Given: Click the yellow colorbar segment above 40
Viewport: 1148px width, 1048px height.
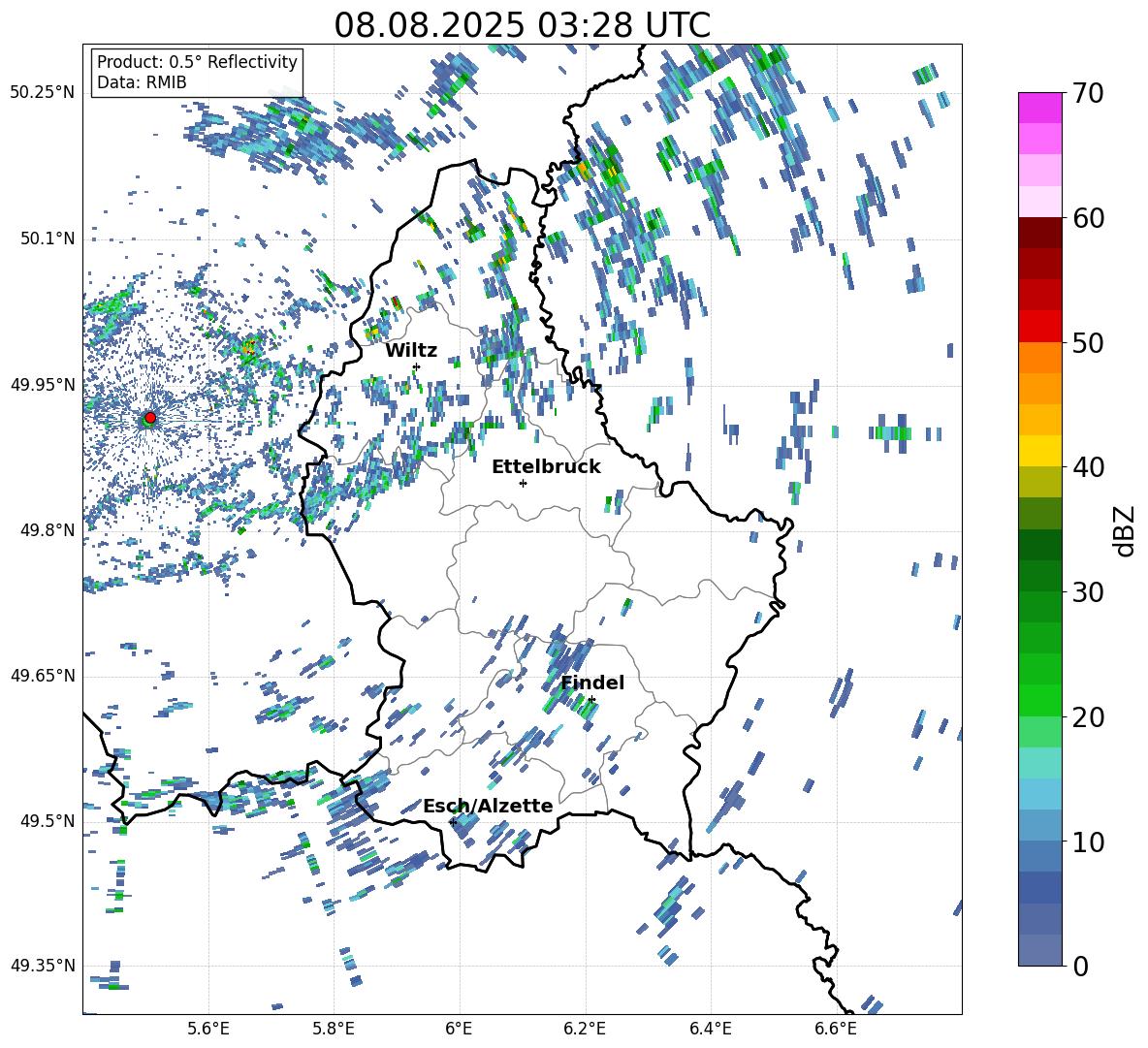Looking at the screenshot, I should (1040, 451).
